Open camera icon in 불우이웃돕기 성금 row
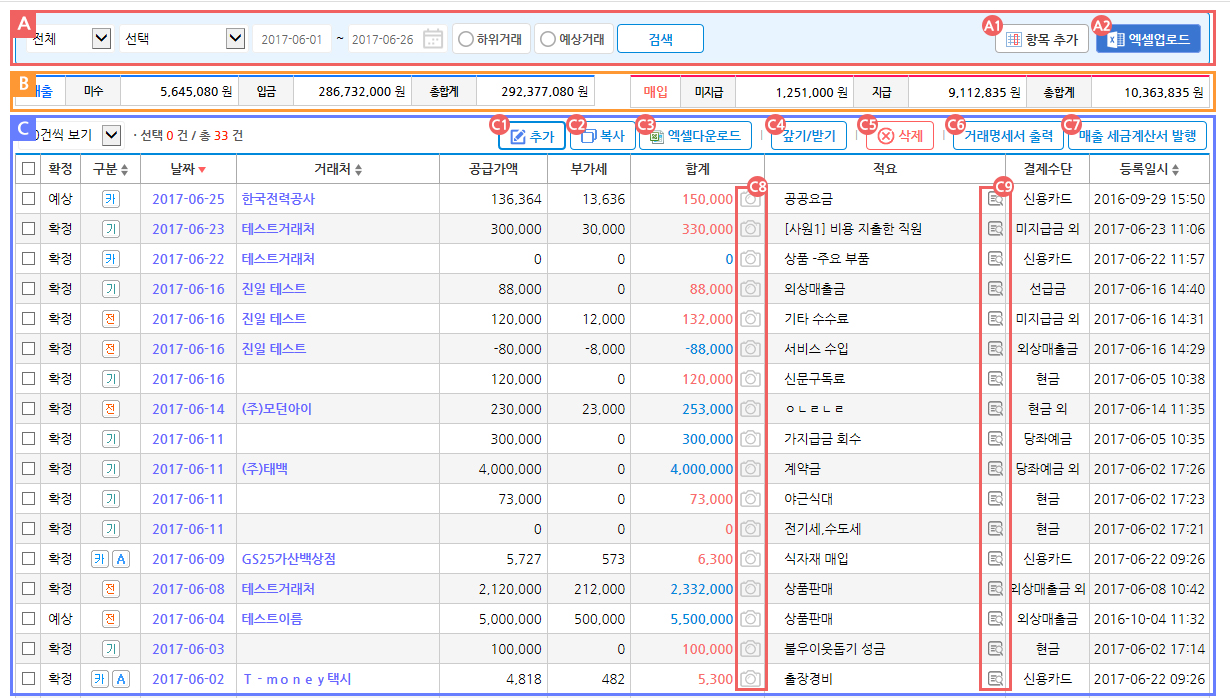1230x698 pixels. click(751, 649)
